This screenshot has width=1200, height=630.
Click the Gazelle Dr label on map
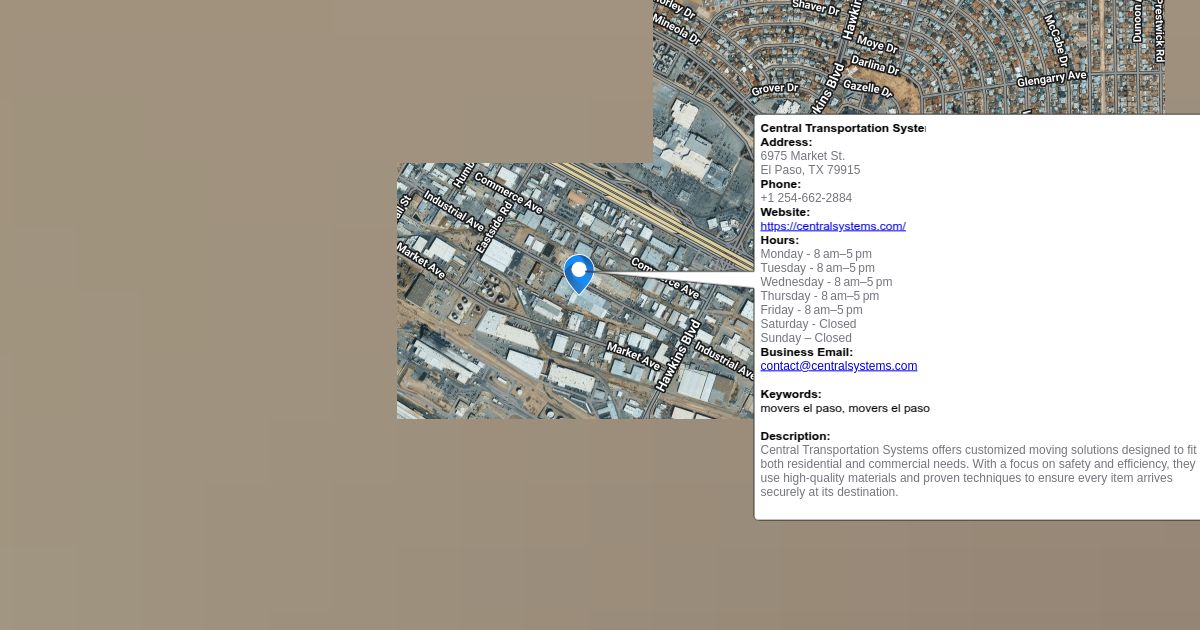tap(866, 88)
